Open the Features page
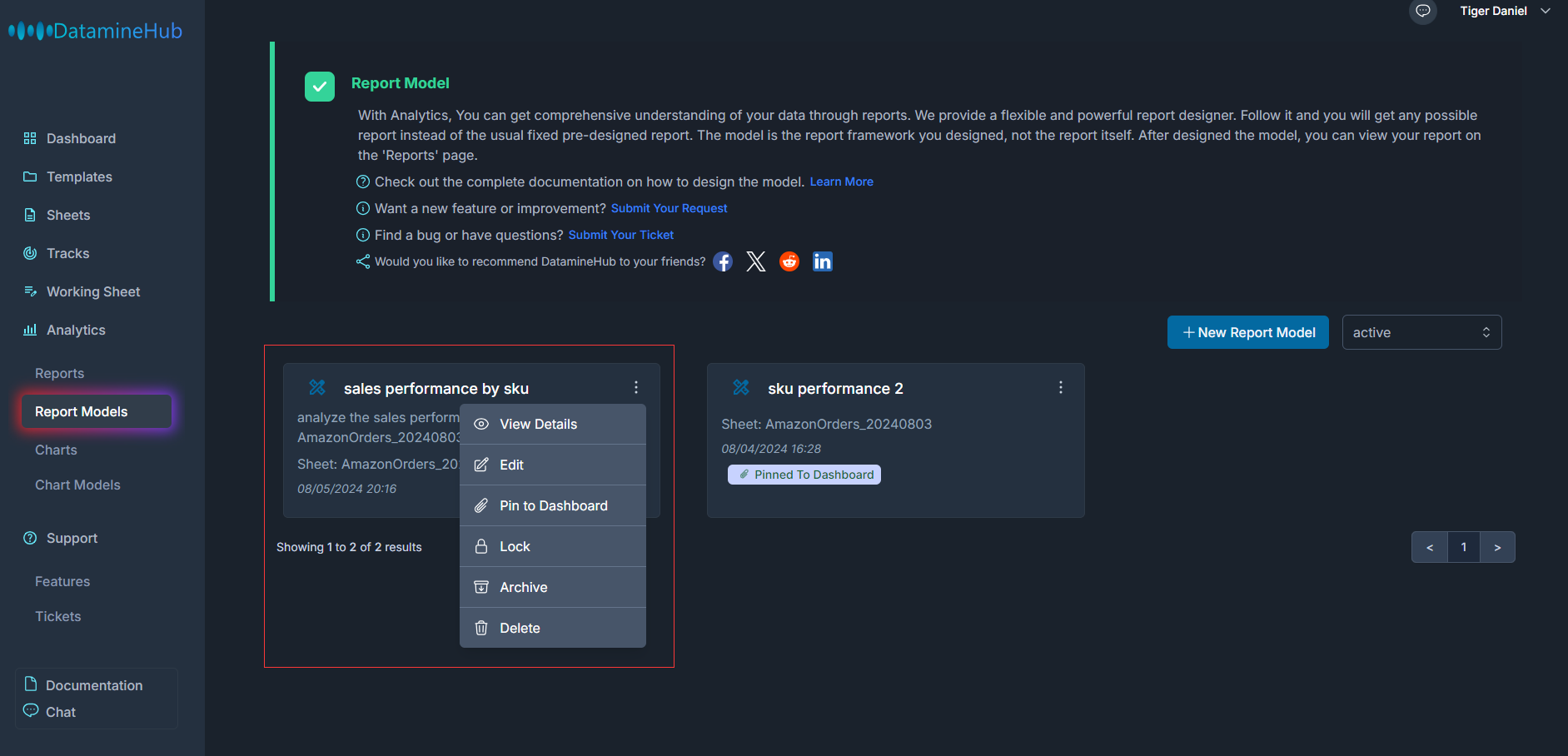This screenshot has height=756, width=1568. coord(62,581)
